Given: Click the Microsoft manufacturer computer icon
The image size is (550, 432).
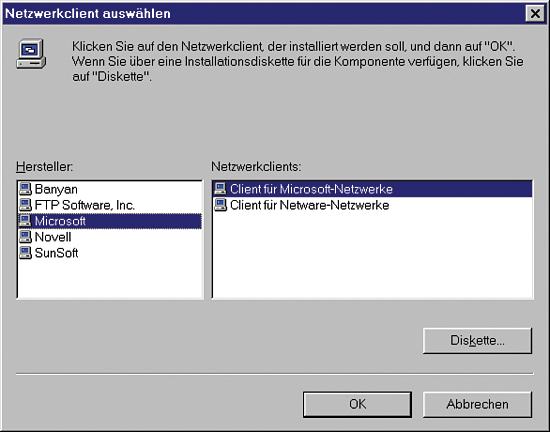Looking at the screenshot, I should coord(25,221).
